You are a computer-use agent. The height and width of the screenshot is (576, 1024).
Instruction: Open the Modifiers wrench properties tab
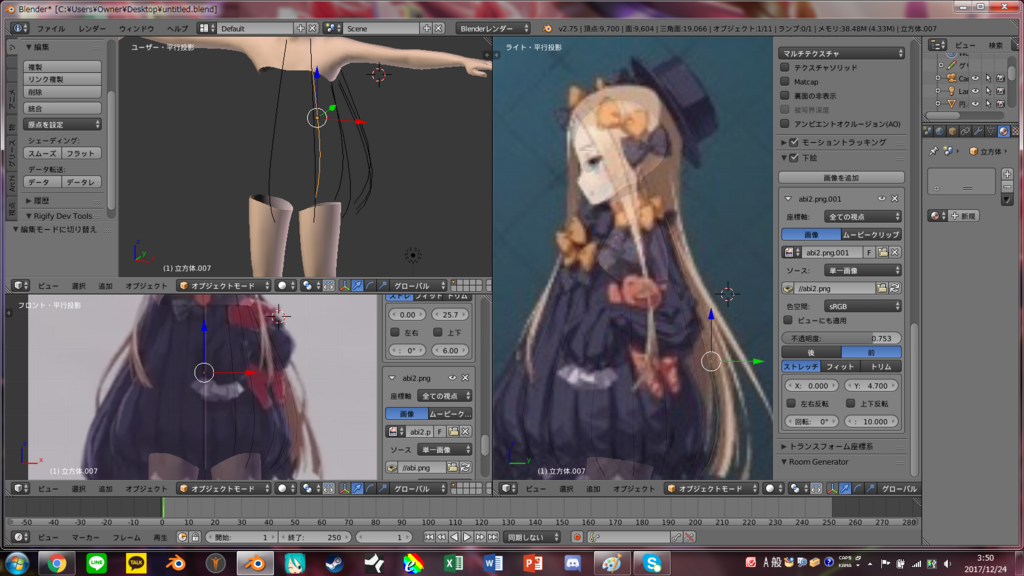(978, 131)
